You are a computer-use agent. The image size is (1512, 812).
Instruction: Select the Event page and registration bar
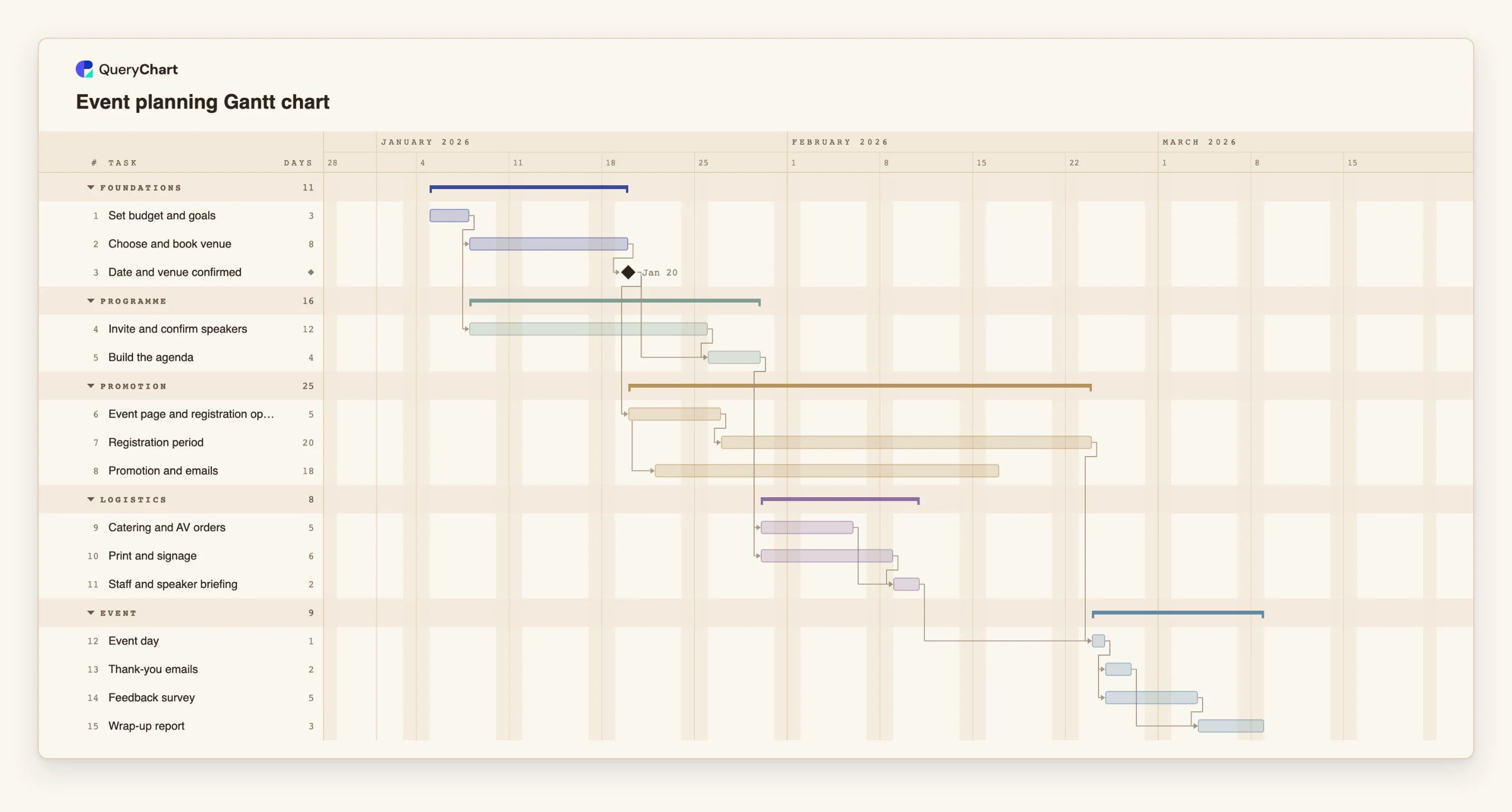pyautogui.click(x=674, y=414)
